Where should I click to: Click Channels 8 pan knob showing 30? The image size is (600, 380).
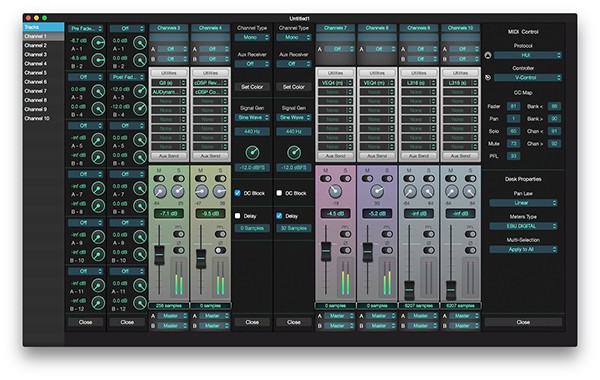pyautogui.click(x=377, y=191)
